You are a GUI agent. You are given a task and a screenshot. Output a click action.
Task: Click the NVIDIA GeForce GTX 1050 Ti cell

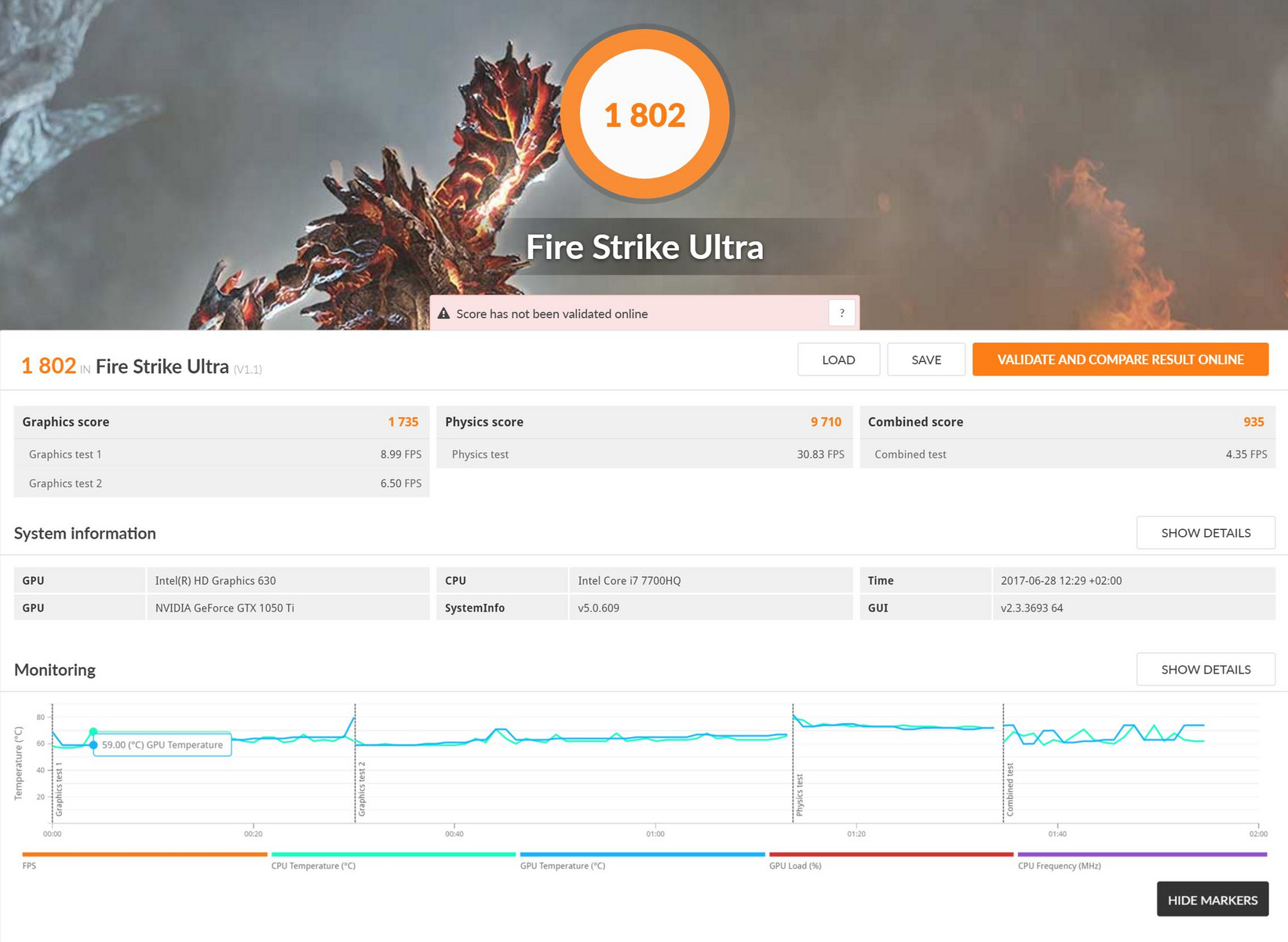288,608
